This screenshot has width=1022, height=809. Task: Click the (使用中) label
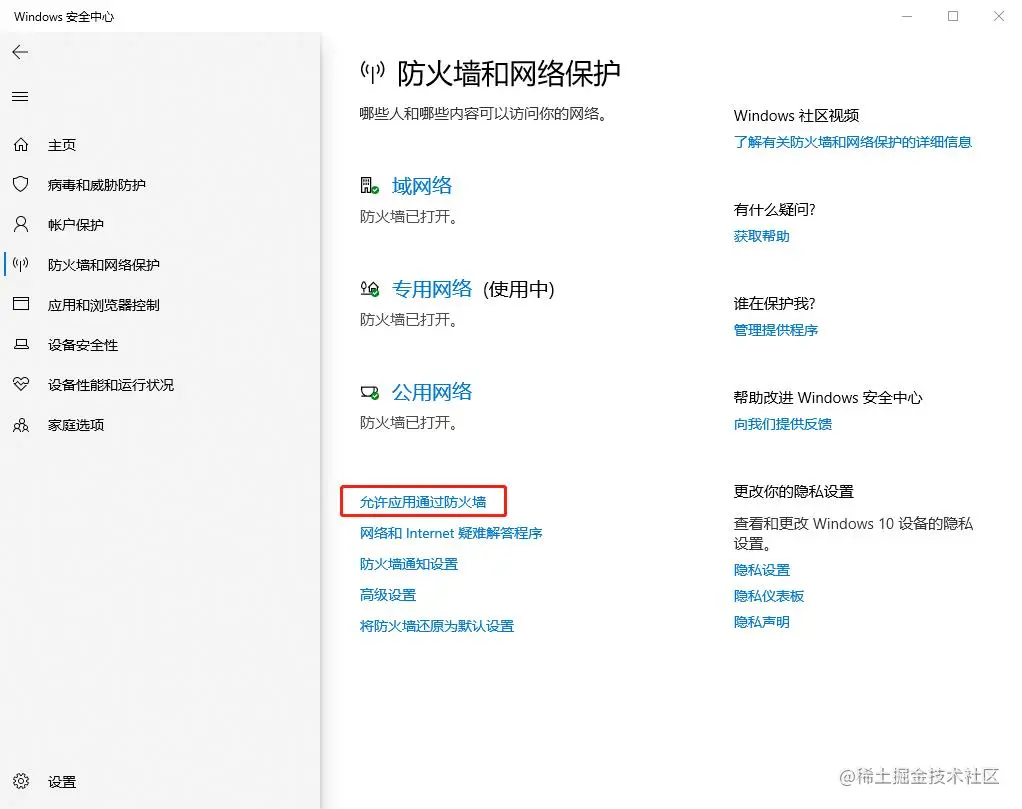point(519,289)
